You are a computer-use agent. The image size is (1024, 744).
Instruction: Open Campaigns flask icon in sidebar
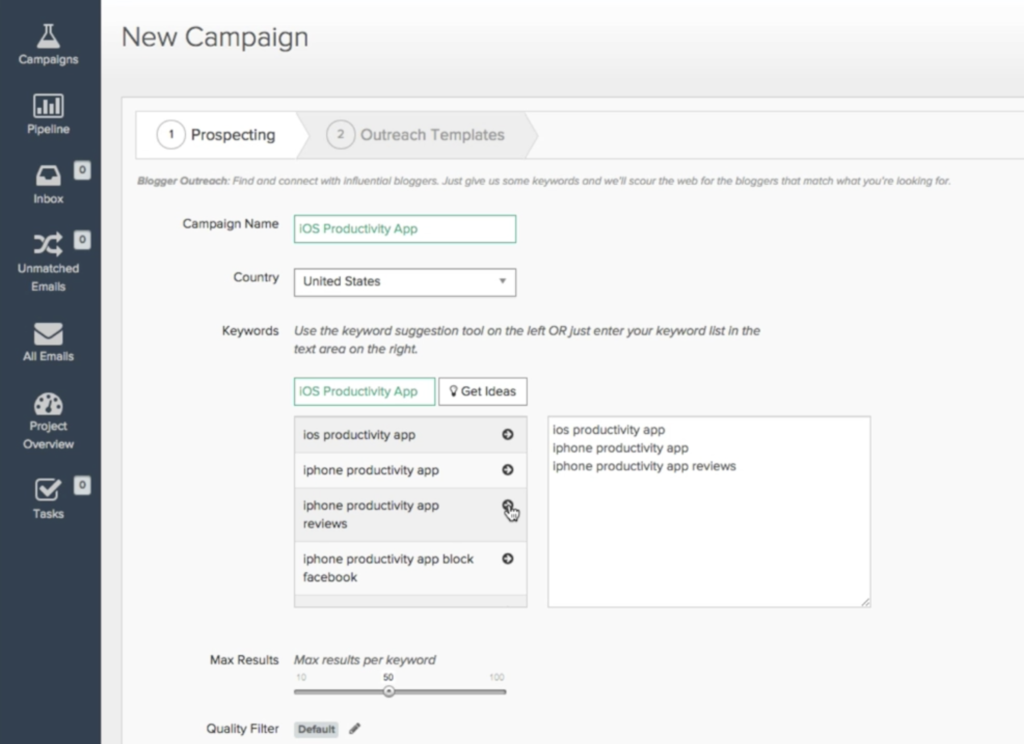(x=48, y=36)
